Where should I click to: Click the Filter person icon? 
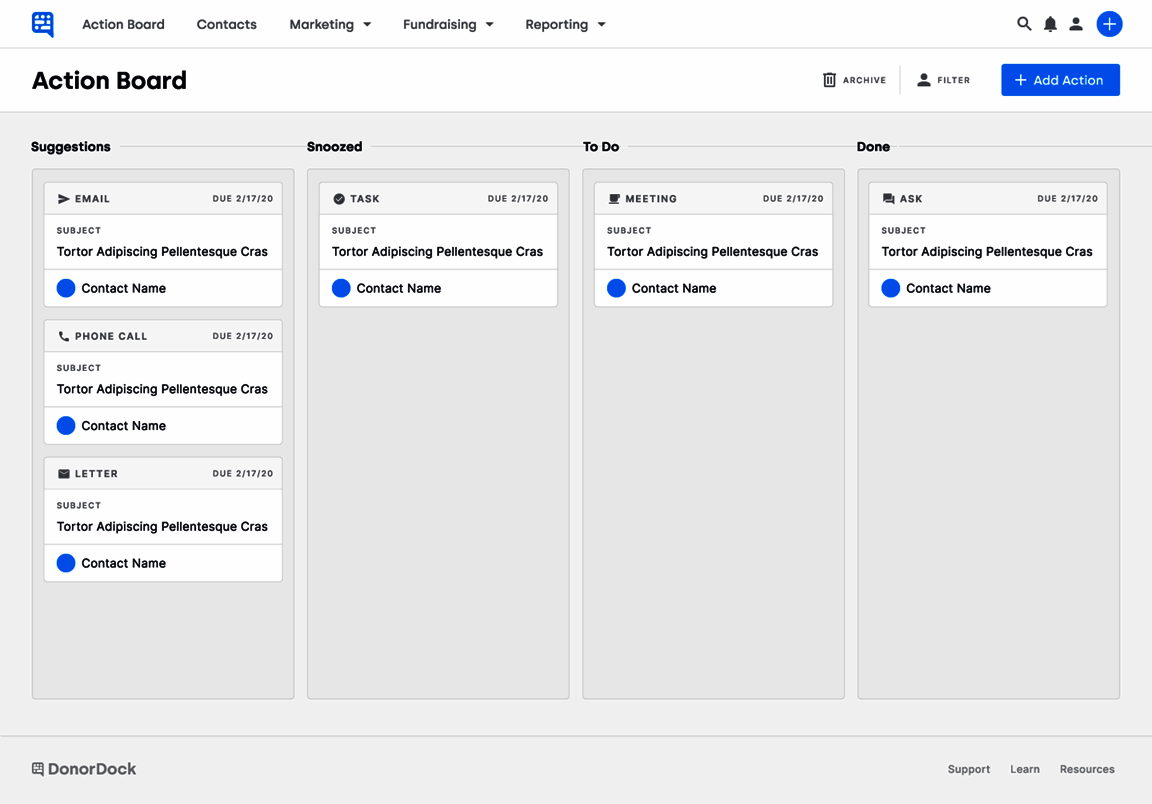point(924,80)
